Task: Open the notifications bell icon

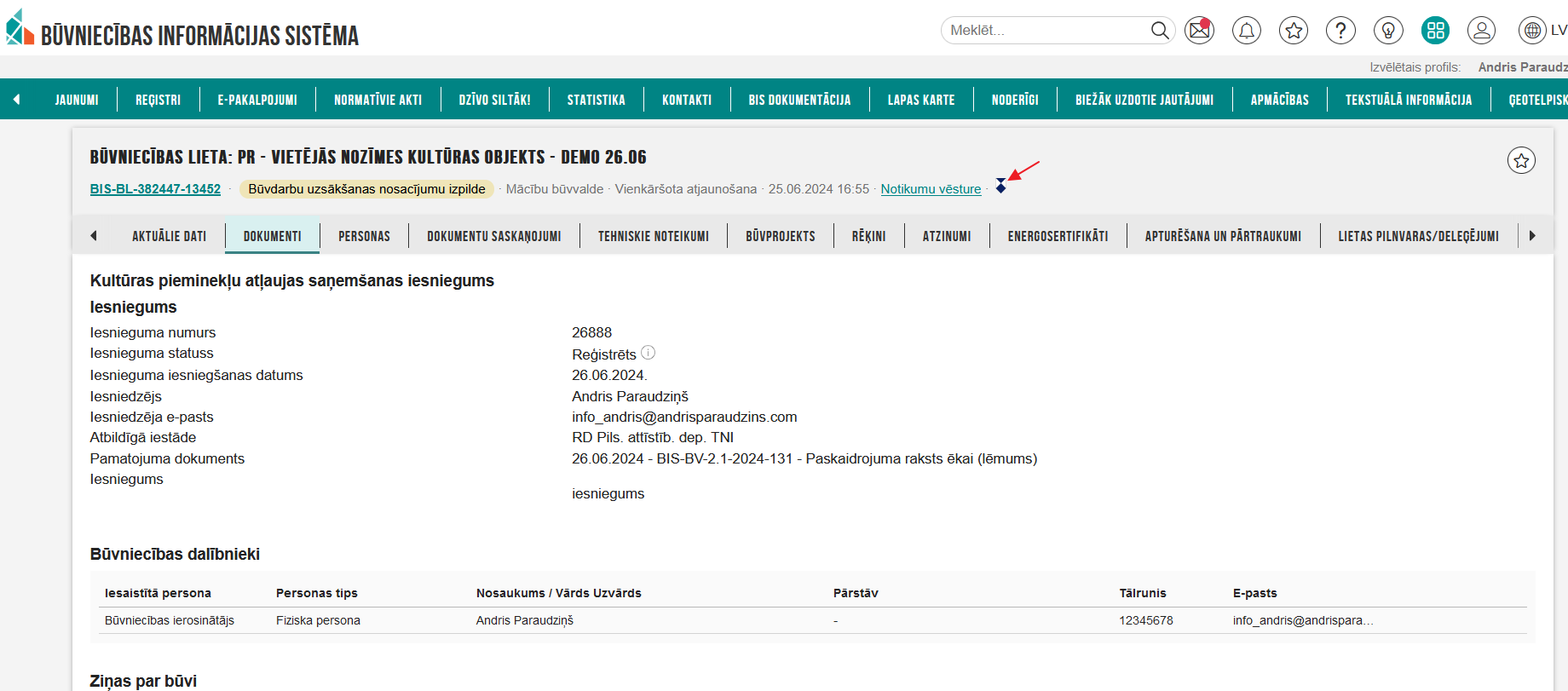Action: click(1246, 31)
